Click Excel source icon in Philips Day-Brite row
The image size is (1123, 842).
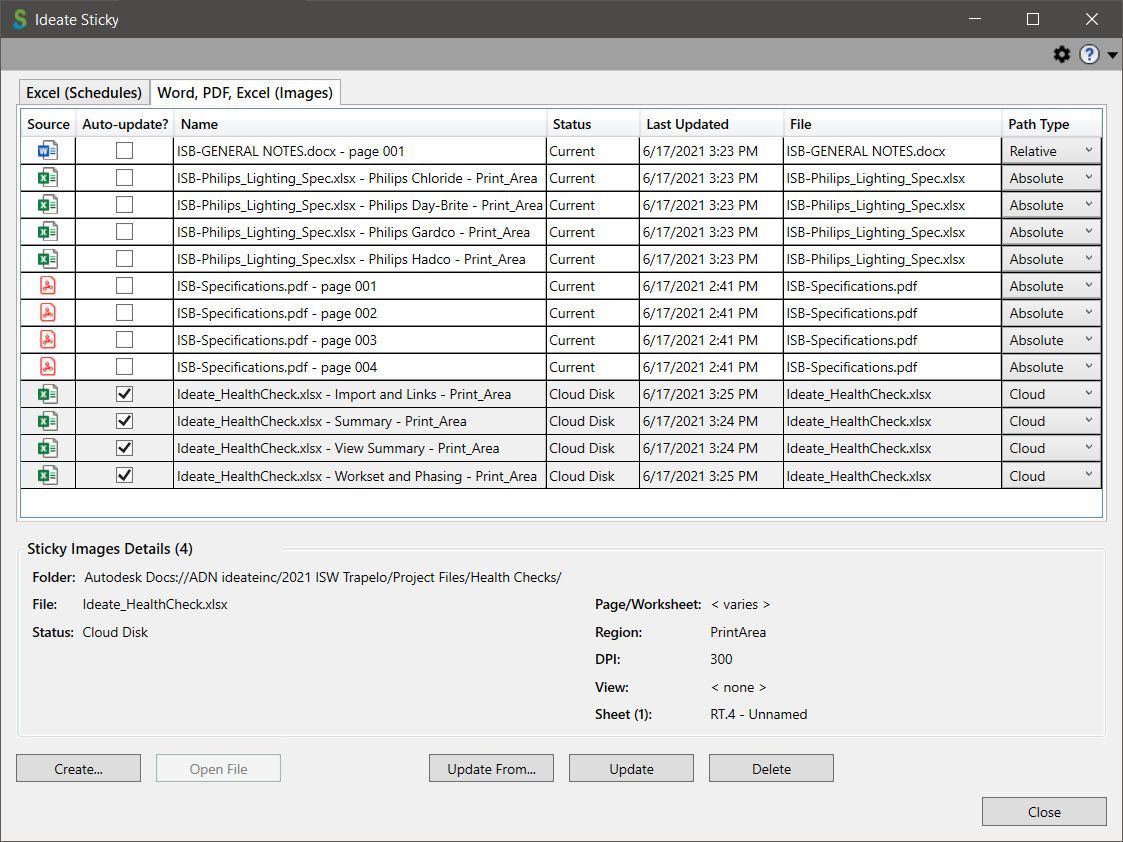click(x=47, y=205)
